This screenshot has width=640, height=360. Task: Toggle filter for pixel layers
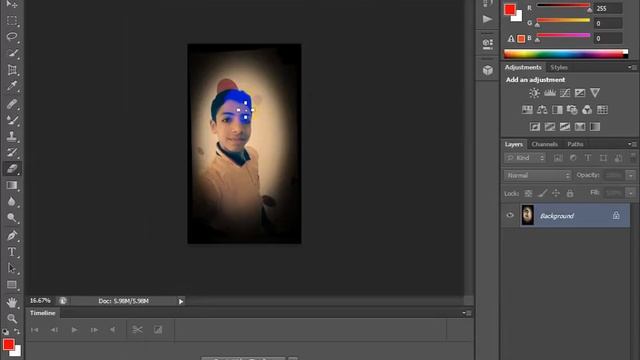558,158
